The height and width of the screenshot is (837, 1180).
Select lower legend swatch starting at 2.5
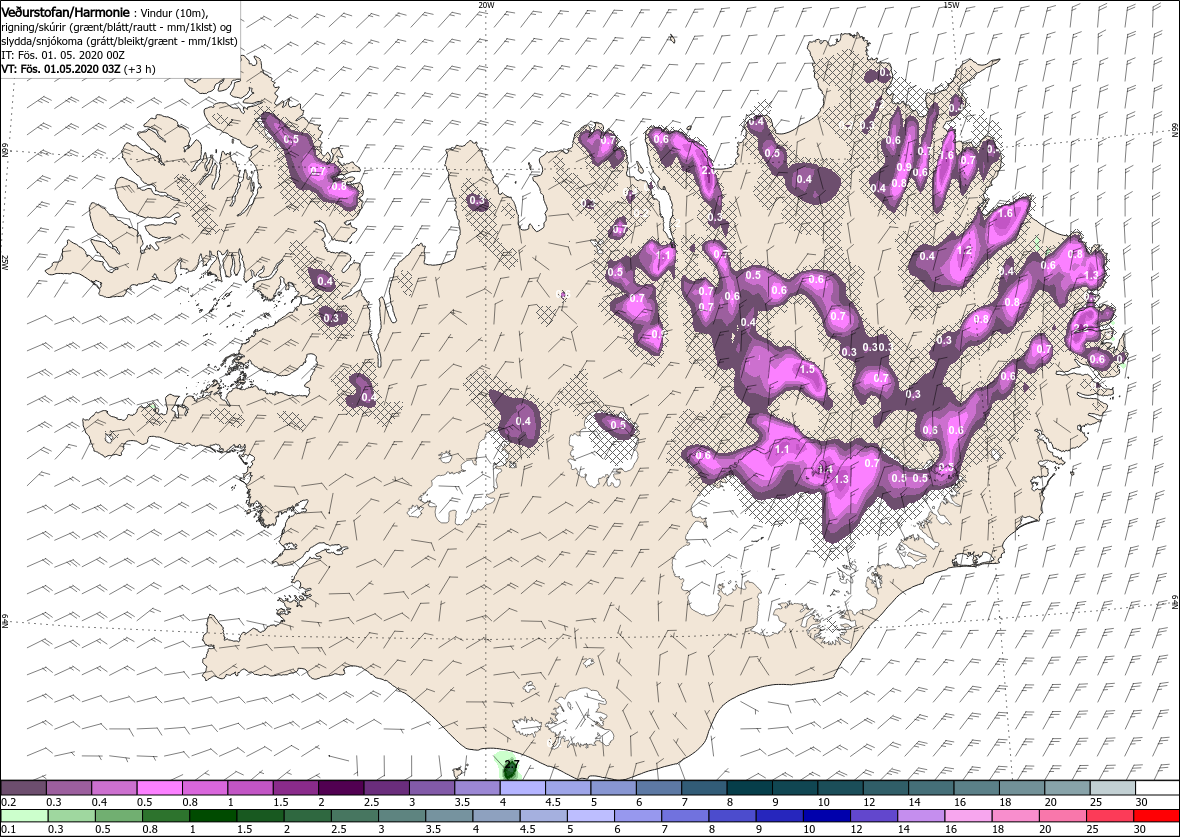354,817
